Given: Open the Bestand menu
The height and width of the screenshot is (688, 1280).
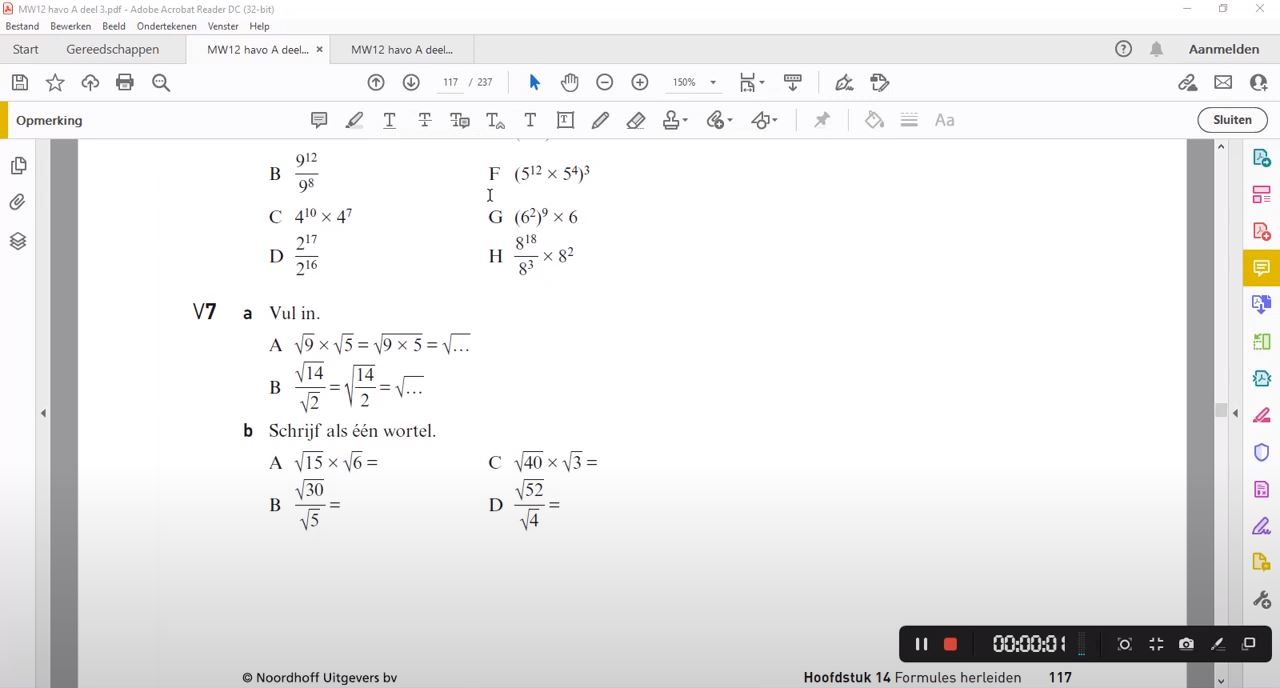Looking at the screenshot, I should coord(22,26).
